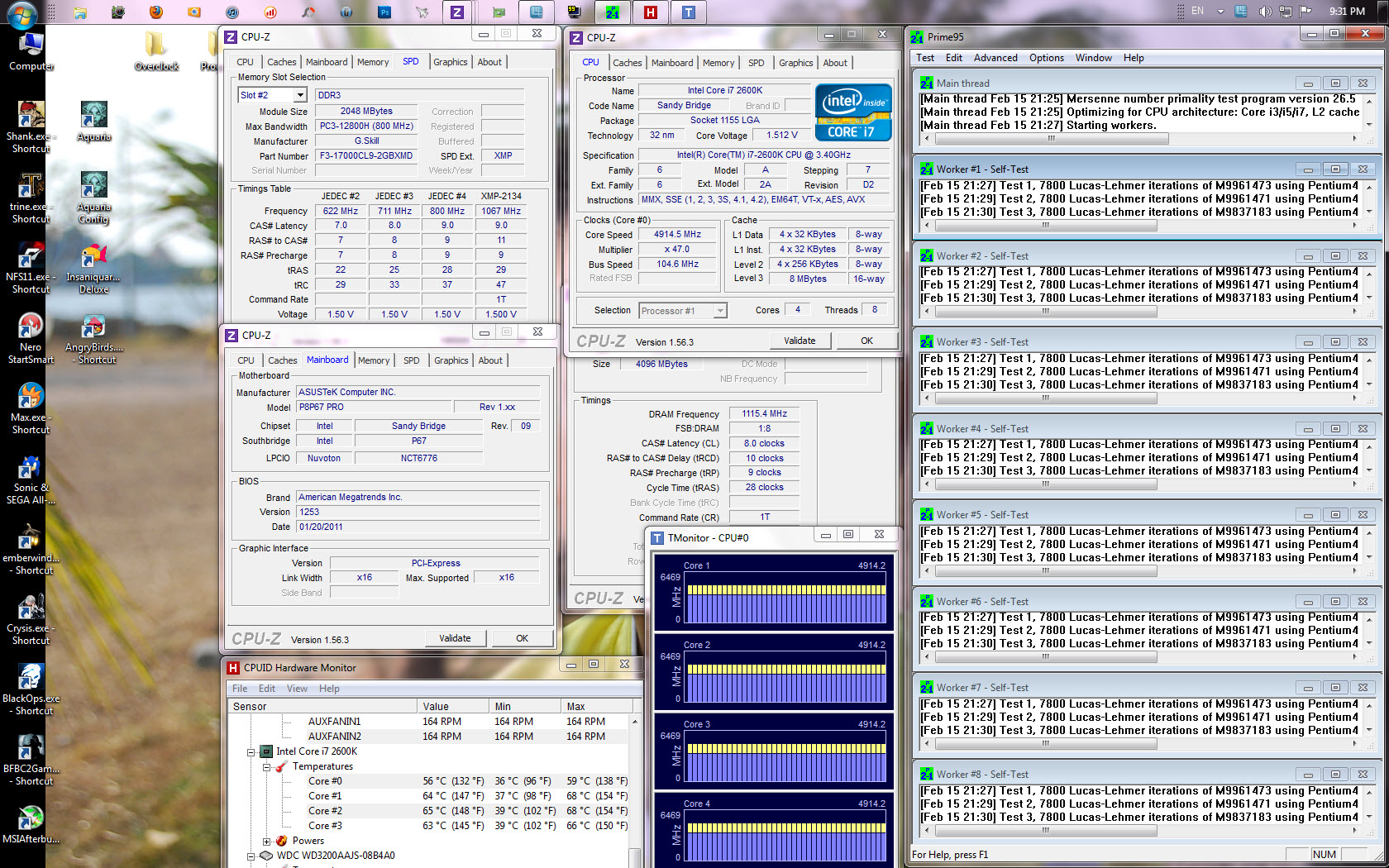Click the Photoshop taskbar icon
1389x868 pixels.
[x=384, y=12]
